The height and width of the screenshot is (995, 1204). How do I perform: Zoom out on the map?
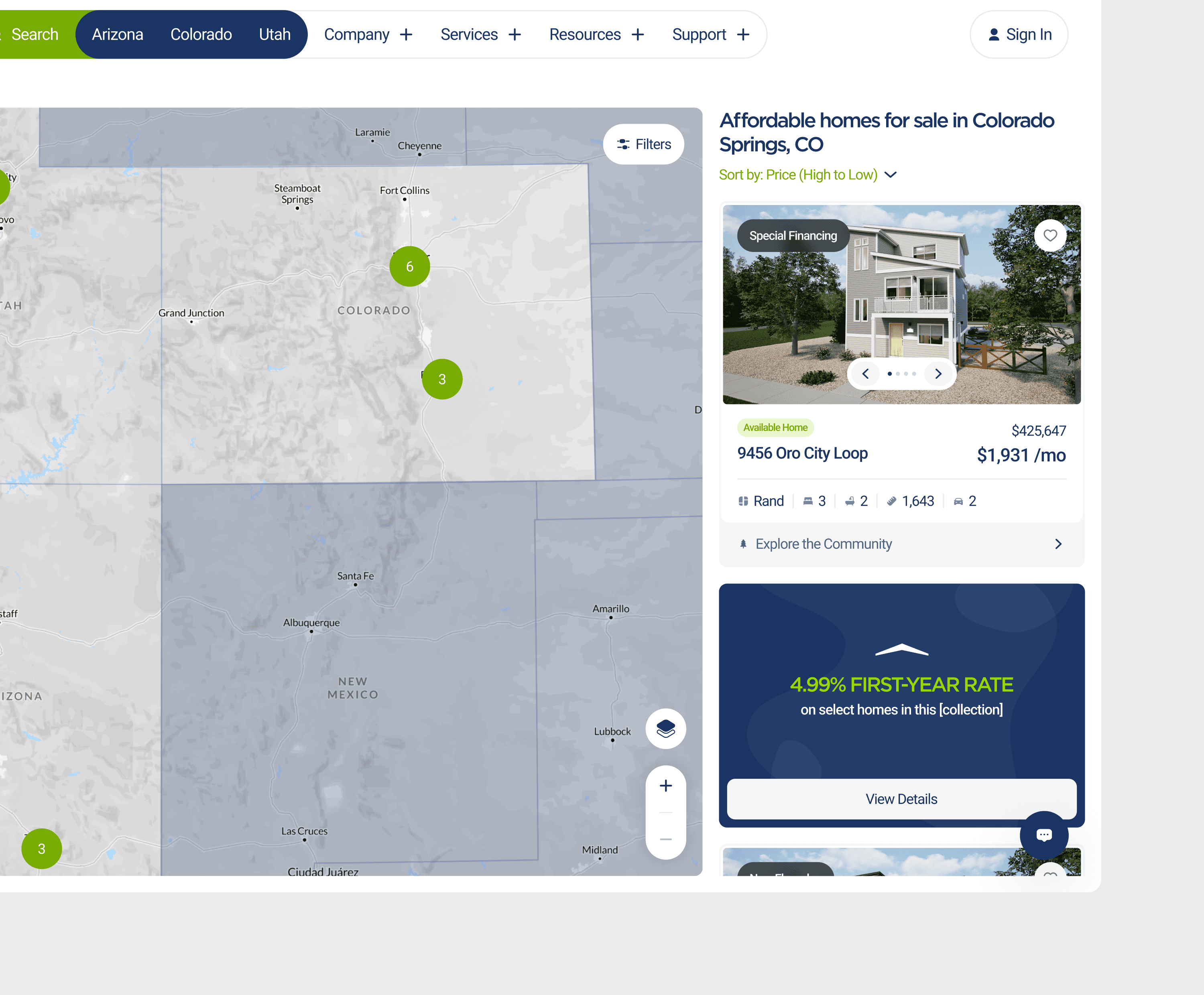(x=665, y=839)
